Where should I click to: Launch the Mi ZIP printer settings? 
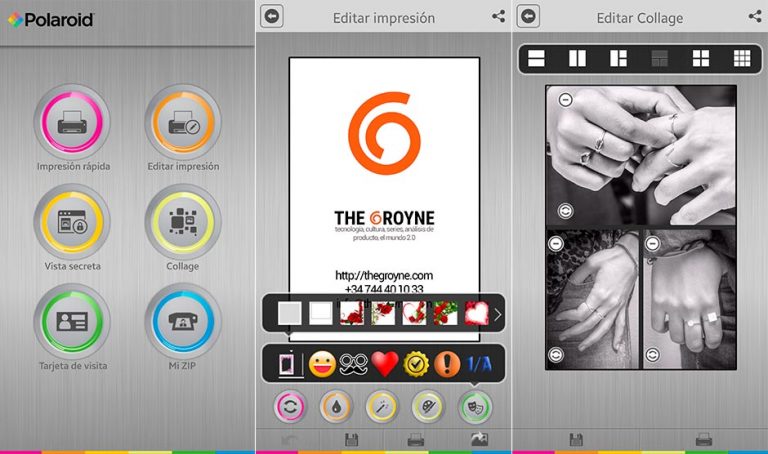tap(182, 321)
